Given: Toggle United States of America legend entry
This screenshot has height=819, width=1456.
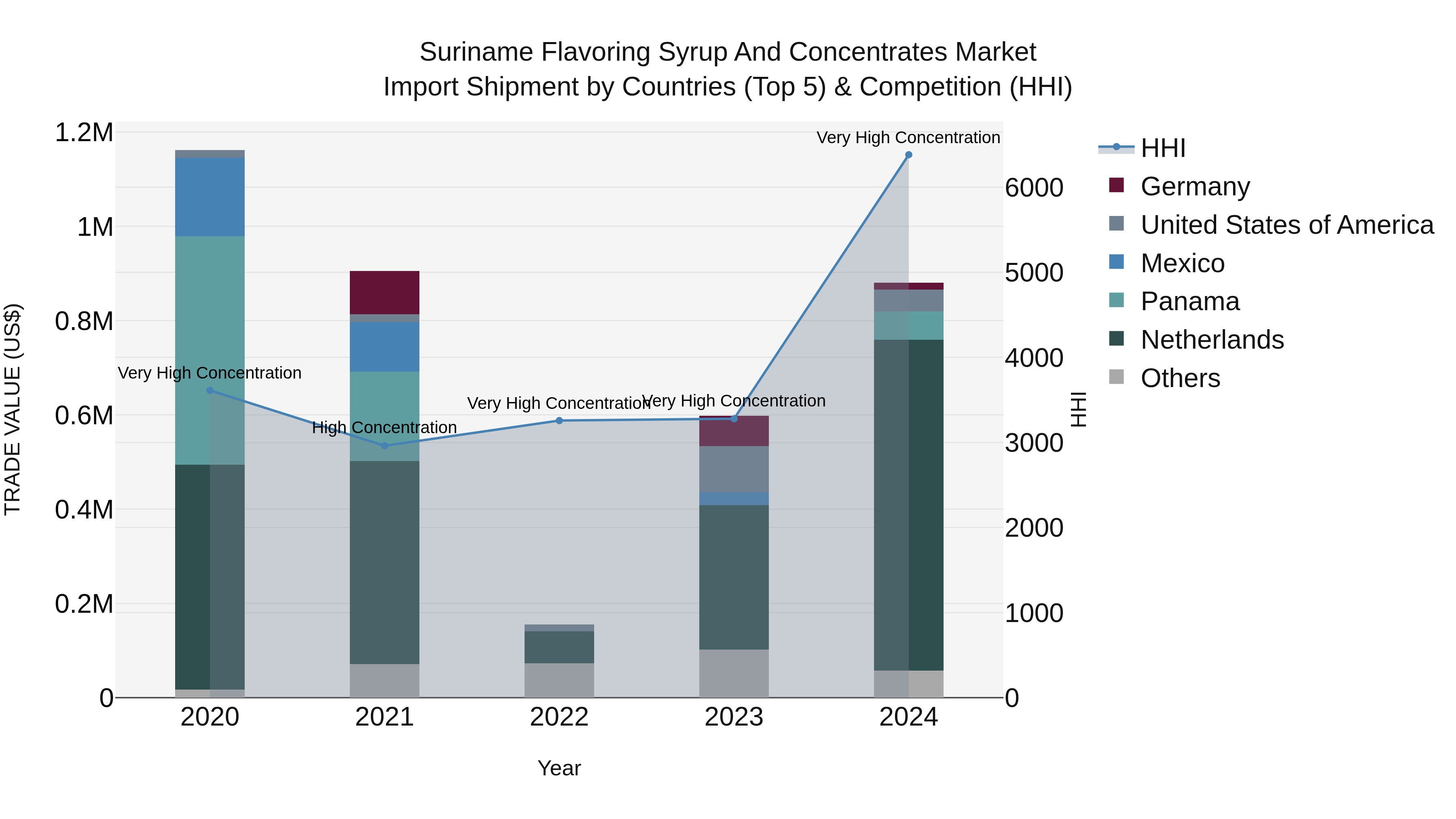Looking at the screenshot, I should [x=1271, y=224].
